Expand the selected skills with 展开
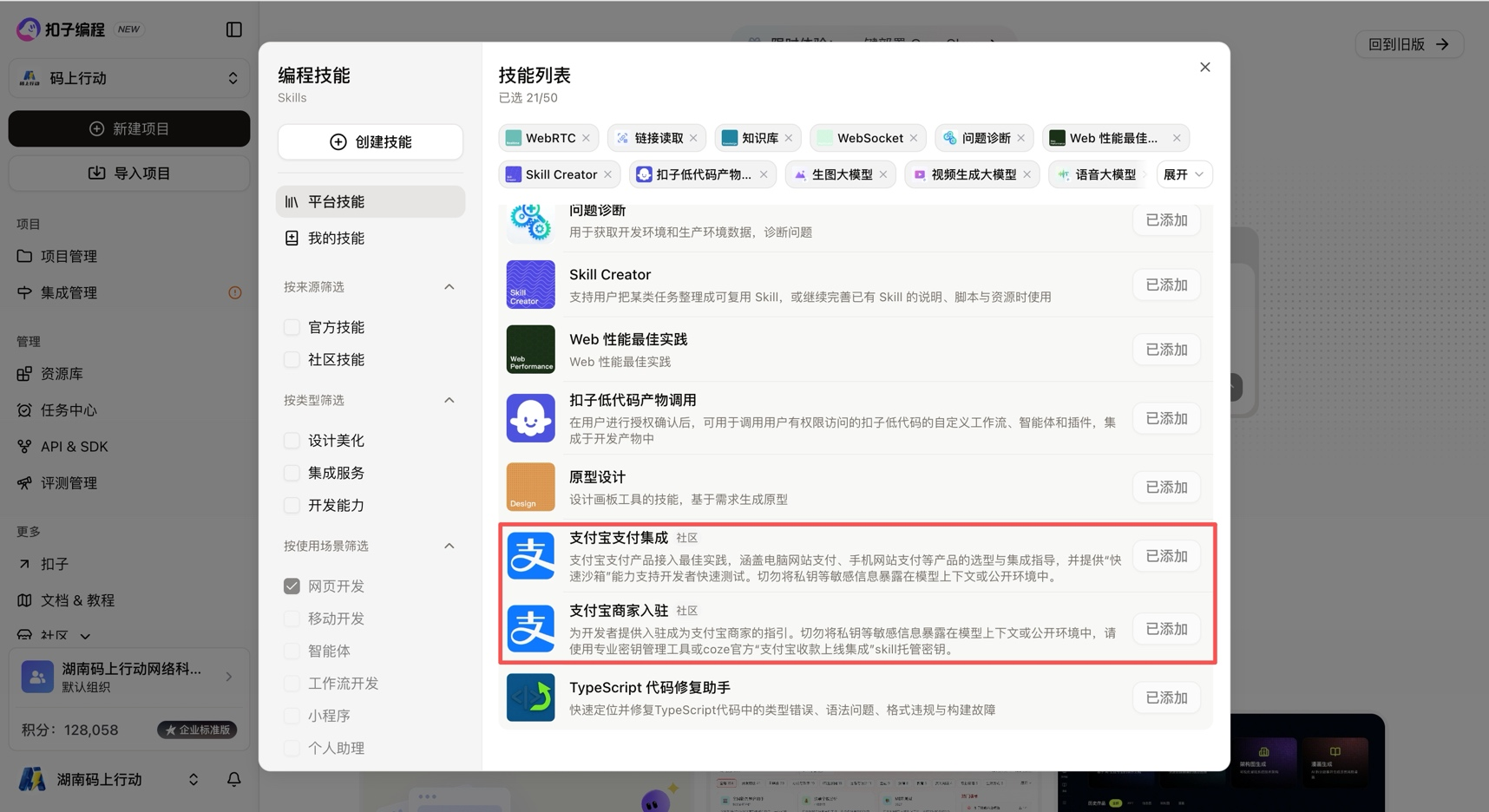The width and height of the screenshot is (1489, 812). 1184,174
